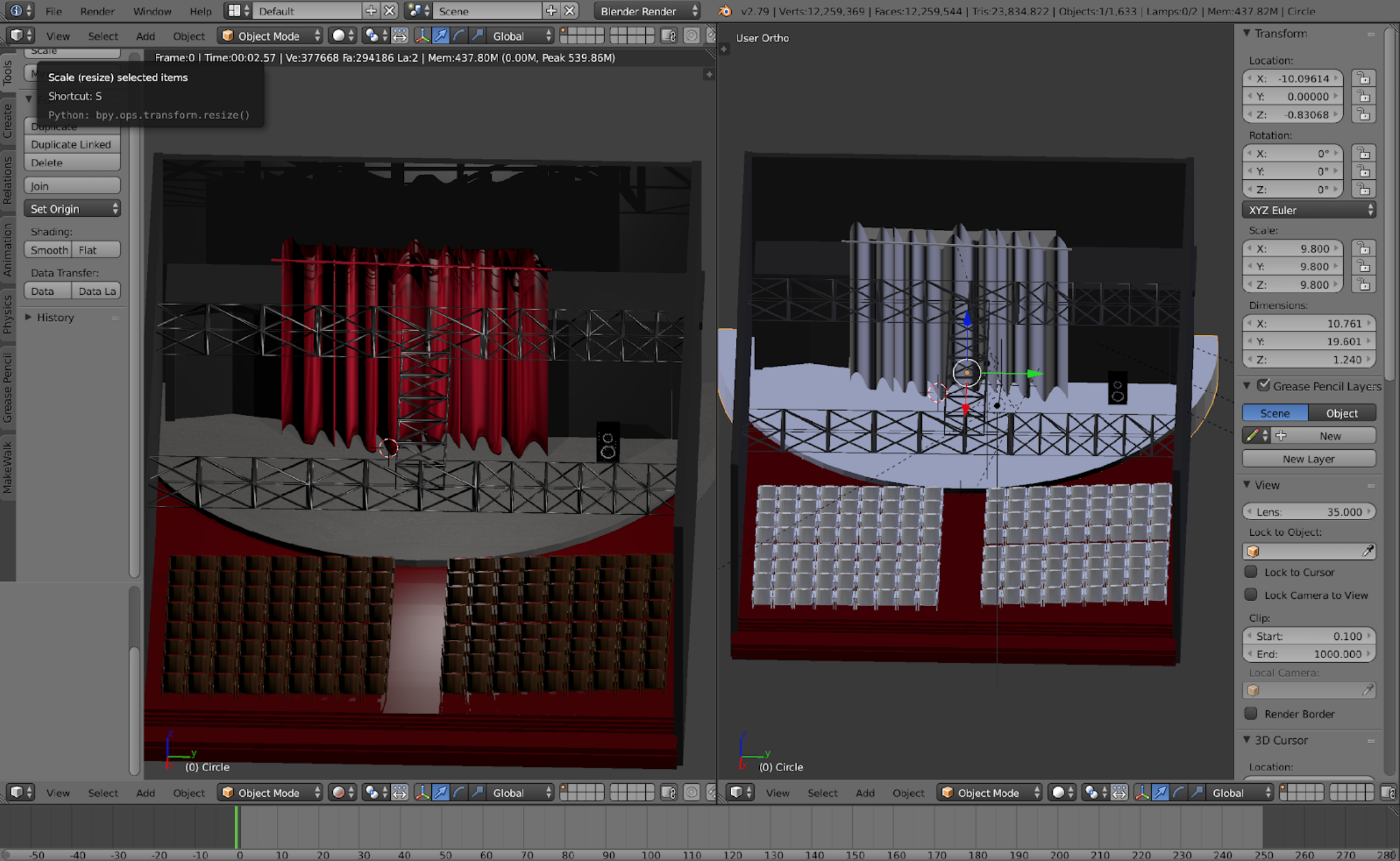Enable rotate manipulator in right viewport header

pos(1178,792)
